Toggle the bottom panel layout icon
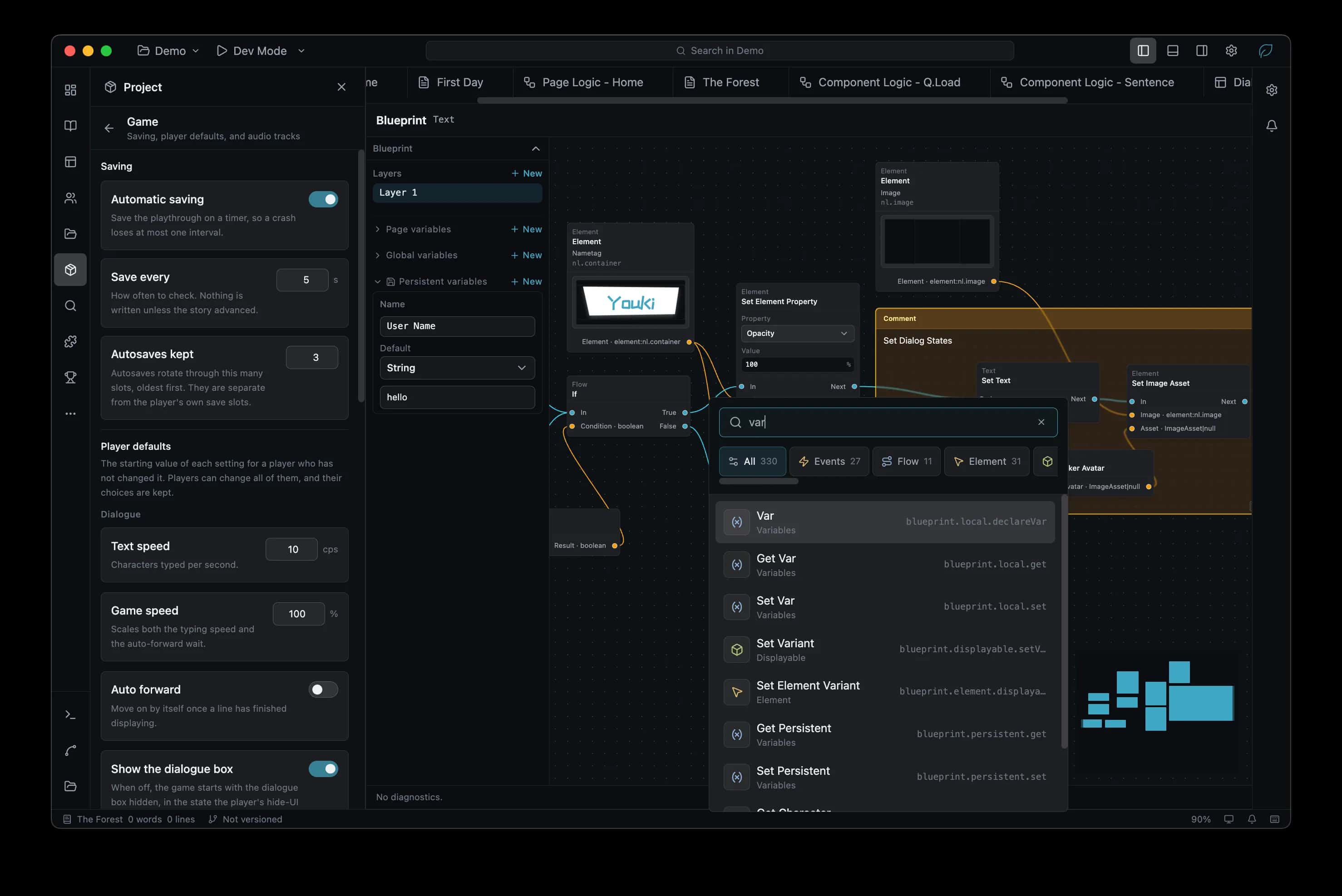The image size is (1342, 896). pyautogui.click(x=1172, y=51)
